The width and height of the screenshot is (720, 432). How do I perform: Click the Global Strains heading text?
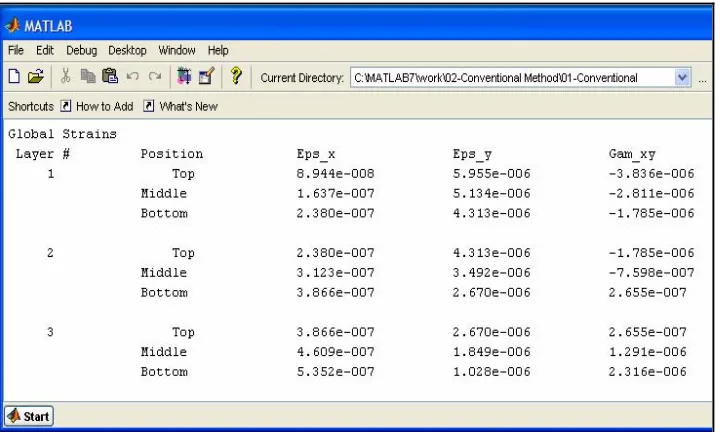pyautogui.click(x=62, y=134)
